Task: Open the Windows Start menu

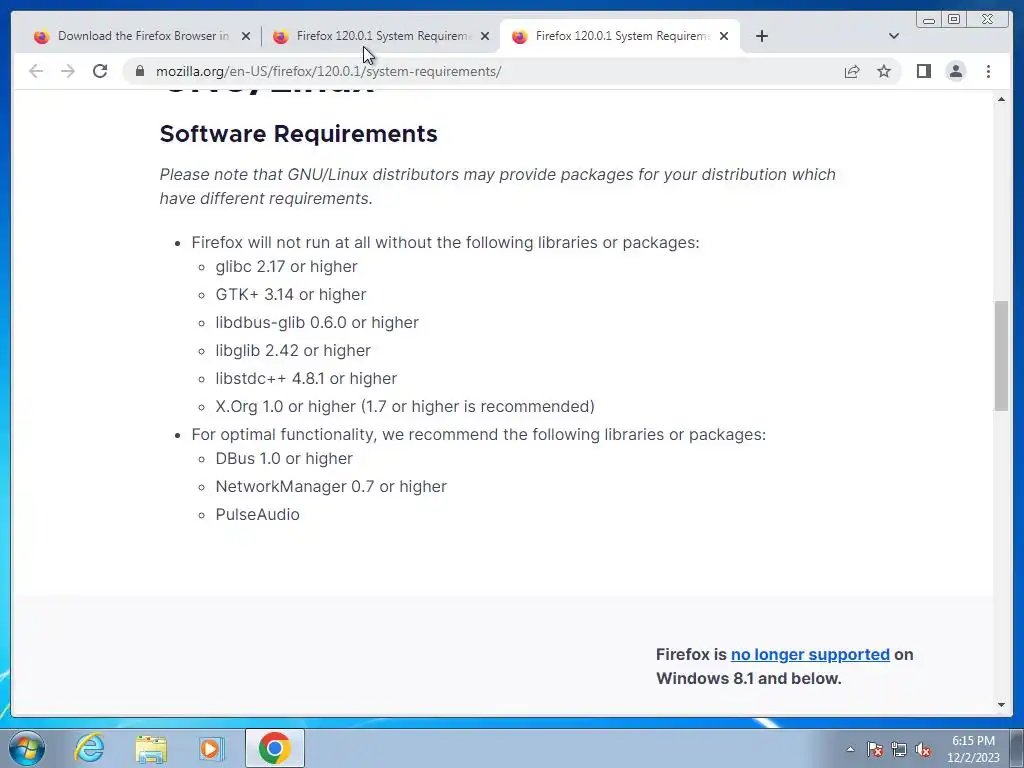Action: pyautogui.click(x=27, y=748)
